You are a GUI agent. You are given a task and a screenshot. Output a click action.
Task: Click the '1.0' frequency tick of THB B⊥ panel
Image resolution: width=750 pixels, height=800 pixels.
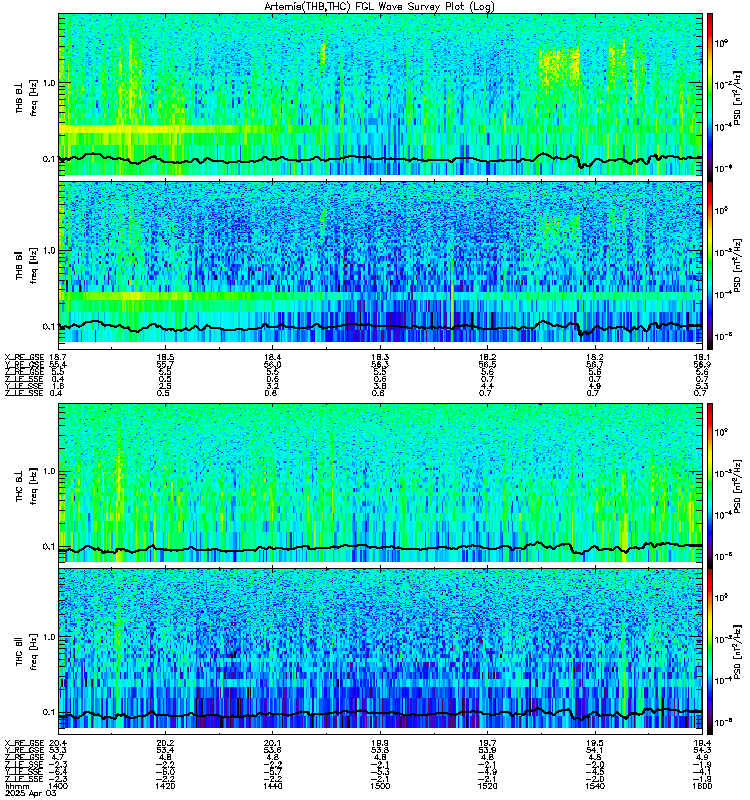[x=49, y=83]
